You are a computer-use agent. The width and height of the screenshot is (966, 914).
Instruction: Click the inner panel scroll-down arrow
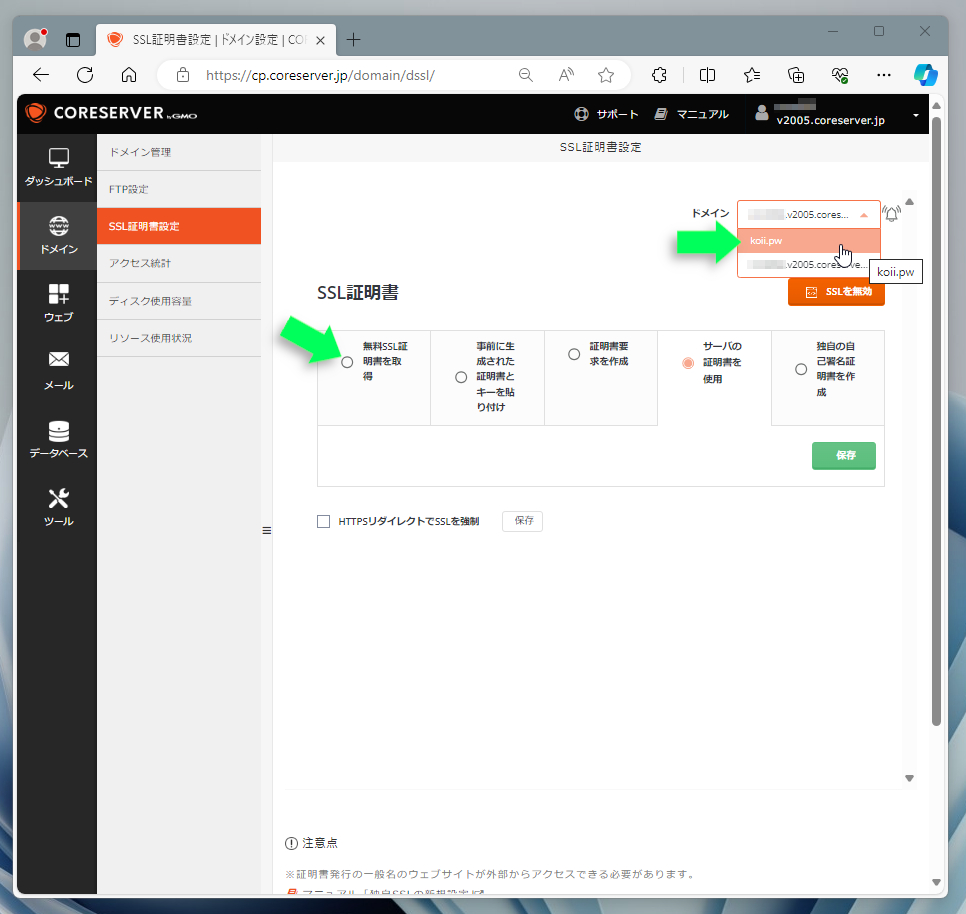tap(909, 779)
